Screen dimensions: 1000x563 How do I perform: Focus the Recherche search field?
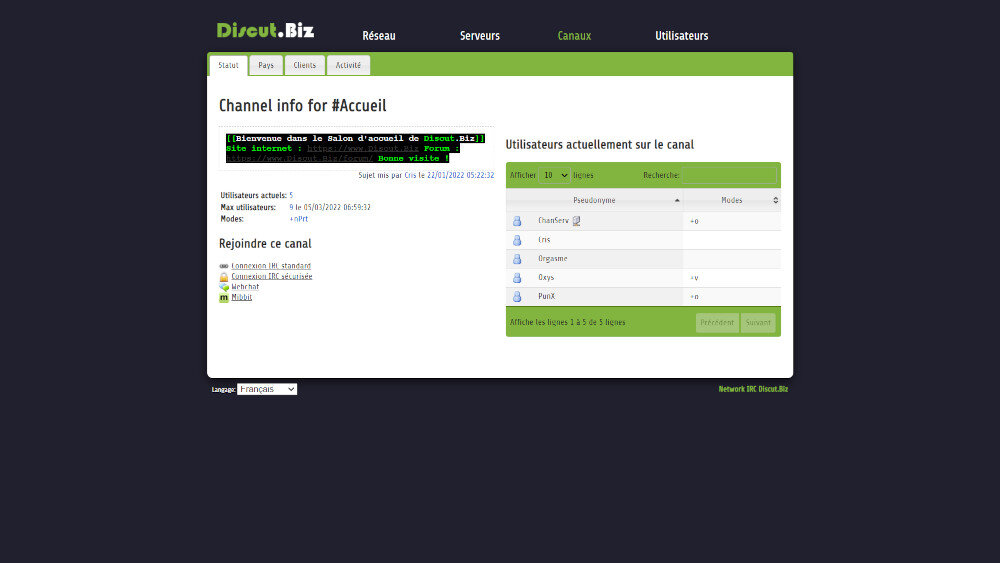click(x=729, y=175)
